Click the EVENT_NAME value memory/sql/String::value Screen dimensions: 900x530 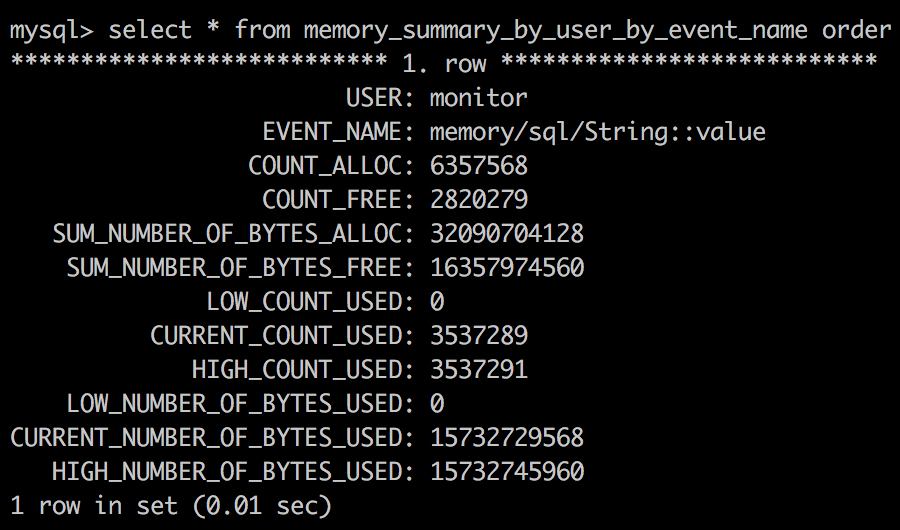[597, 132]
